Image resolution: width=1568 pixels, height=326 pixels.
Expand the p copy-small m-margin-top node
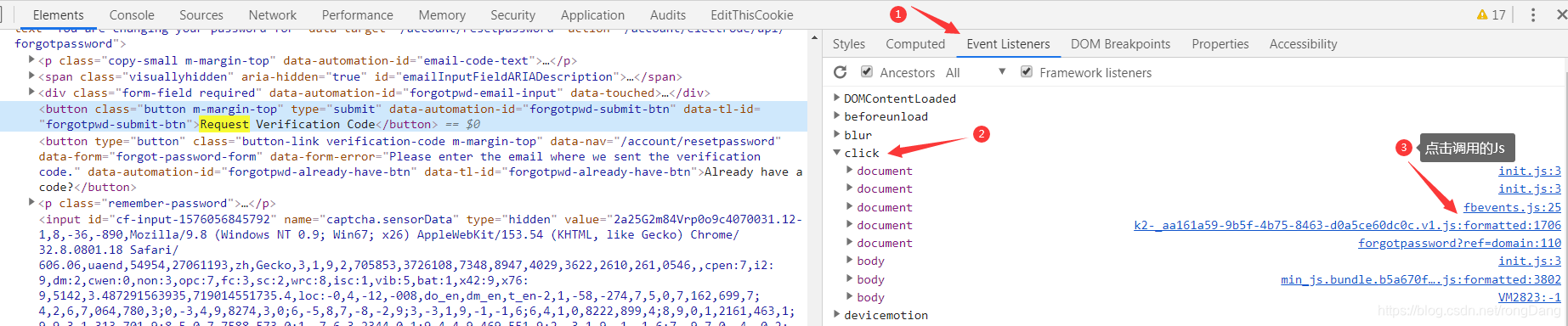pyautogui.click(x=32, y=59)
